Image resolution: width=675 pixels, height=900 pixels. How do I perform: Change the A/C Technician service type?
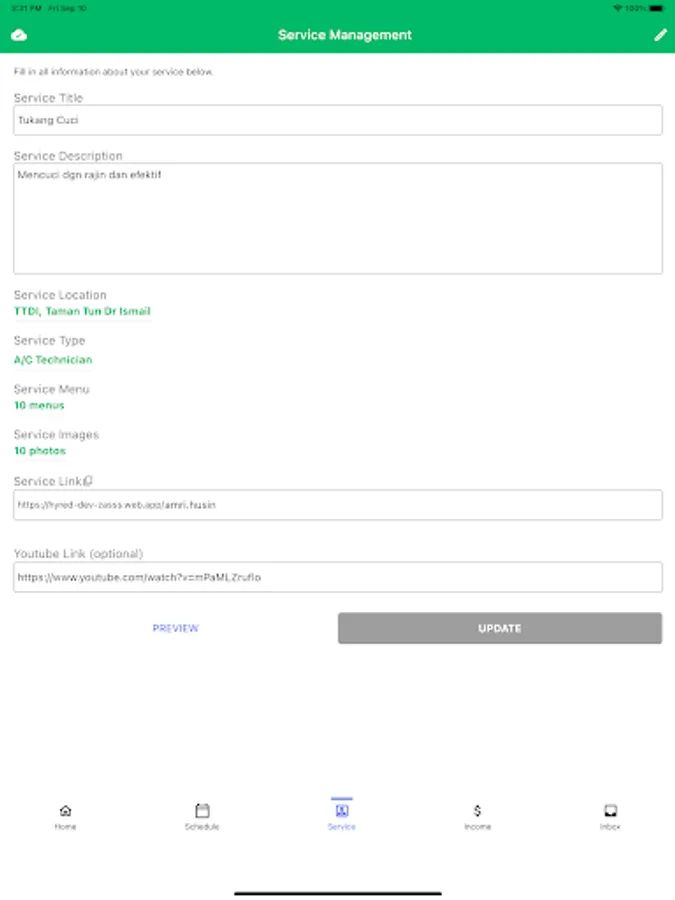click(53, 359)
